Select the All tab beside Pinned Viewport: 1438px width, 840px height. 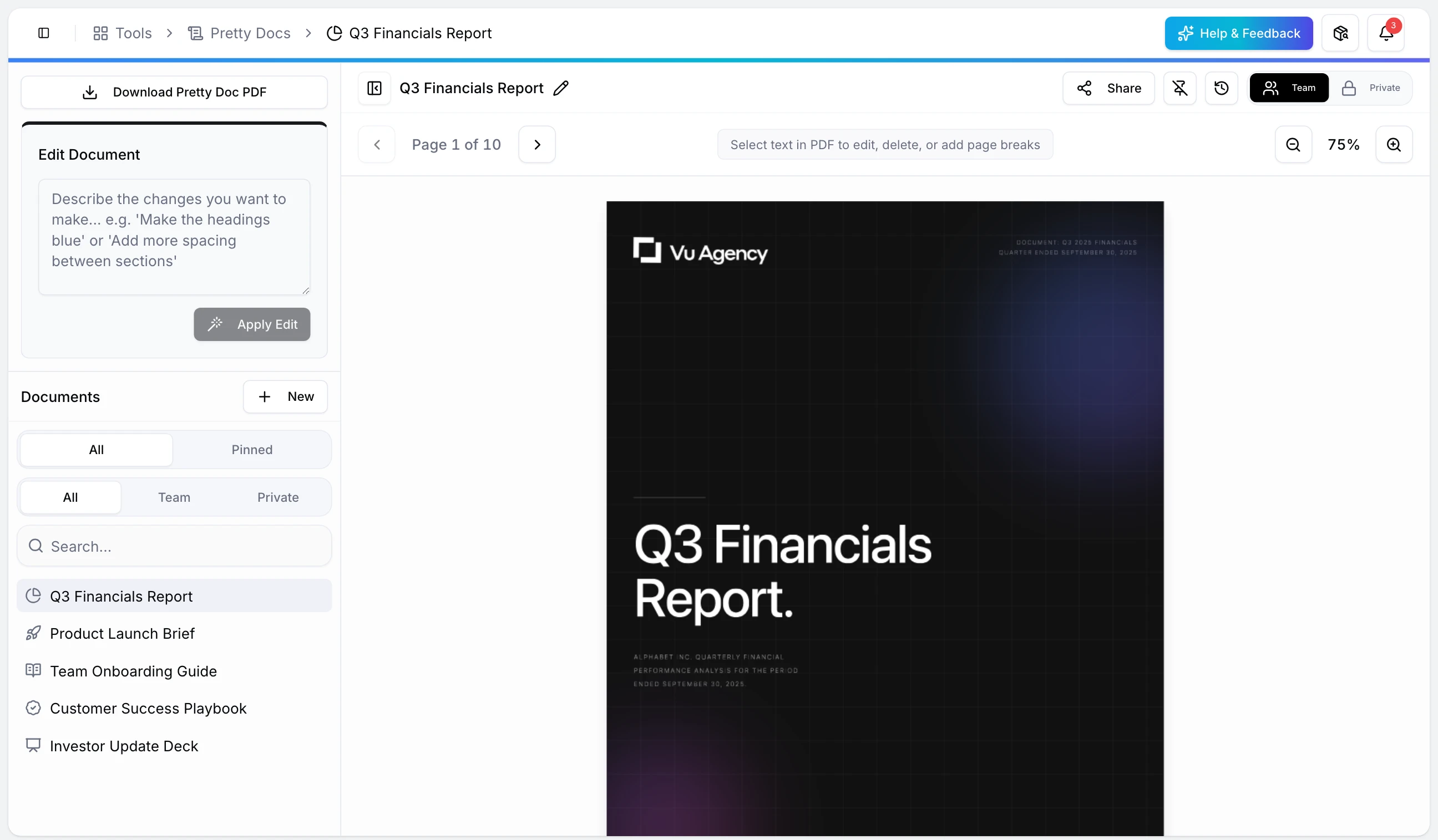pyautogui.click(x=97, y=449)
